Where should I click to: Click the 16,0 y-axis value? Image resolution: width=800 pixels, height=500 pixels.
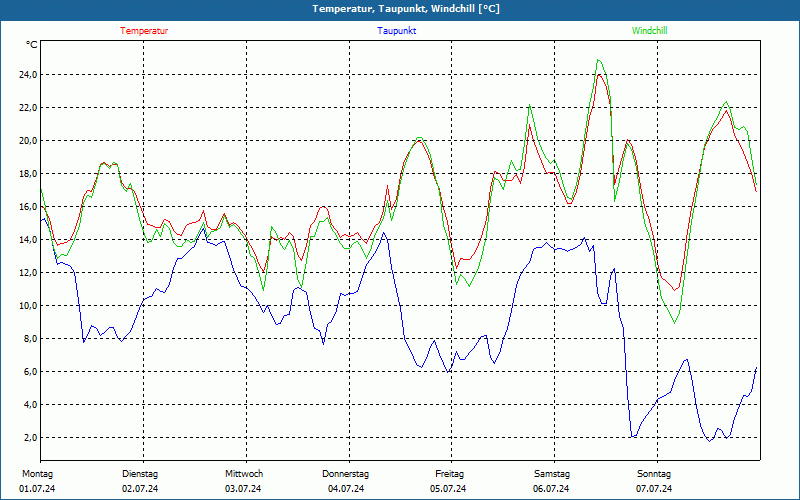28,207
